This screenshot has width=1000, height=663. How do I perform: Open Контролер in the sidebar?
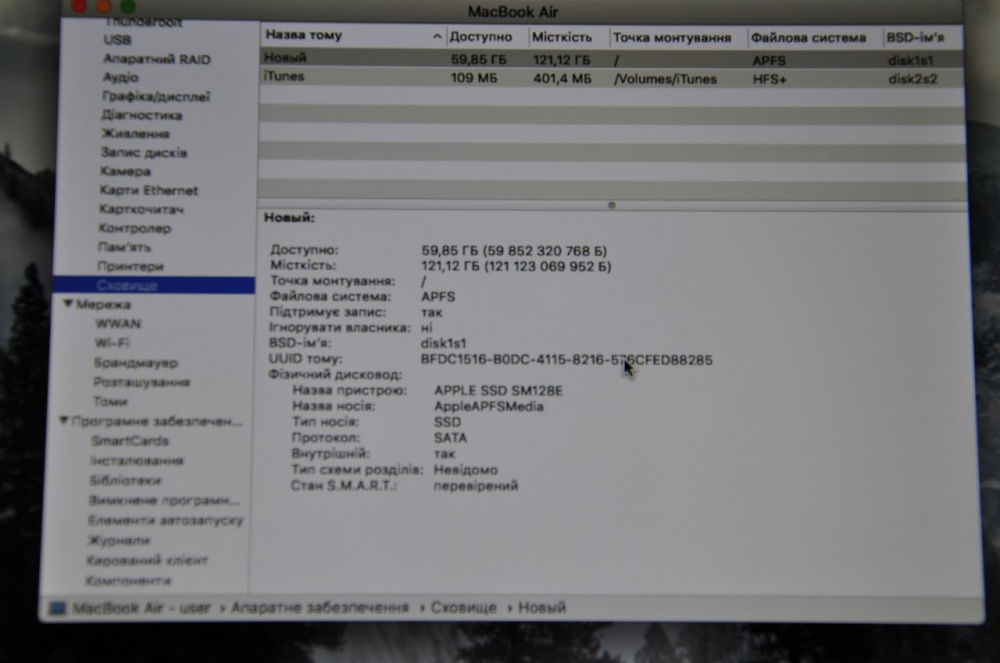pyautogui.click(x=135, y=228)
